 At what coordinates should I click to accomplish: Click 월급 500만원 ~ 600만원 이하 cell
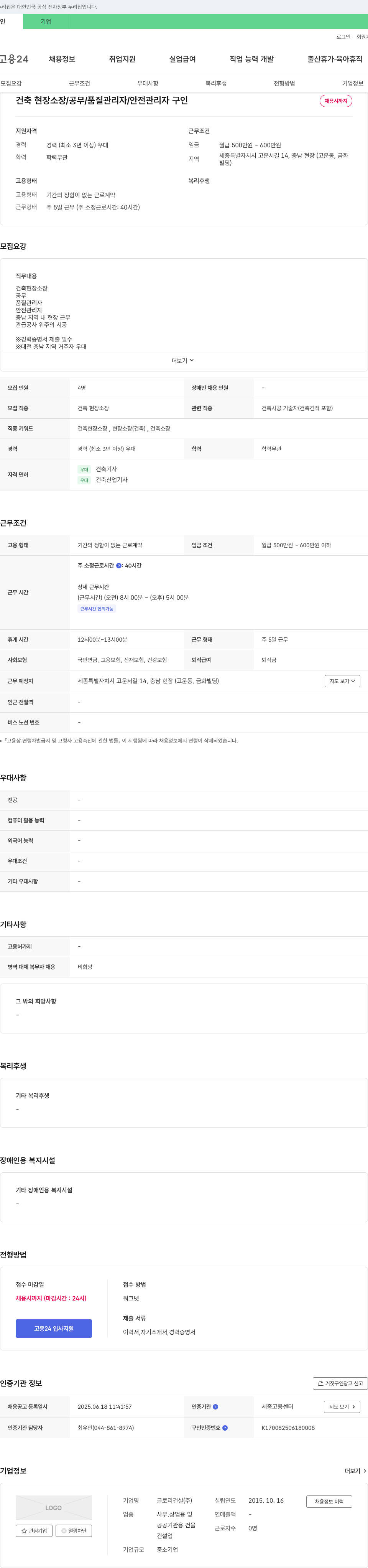(x=296, y=545)
